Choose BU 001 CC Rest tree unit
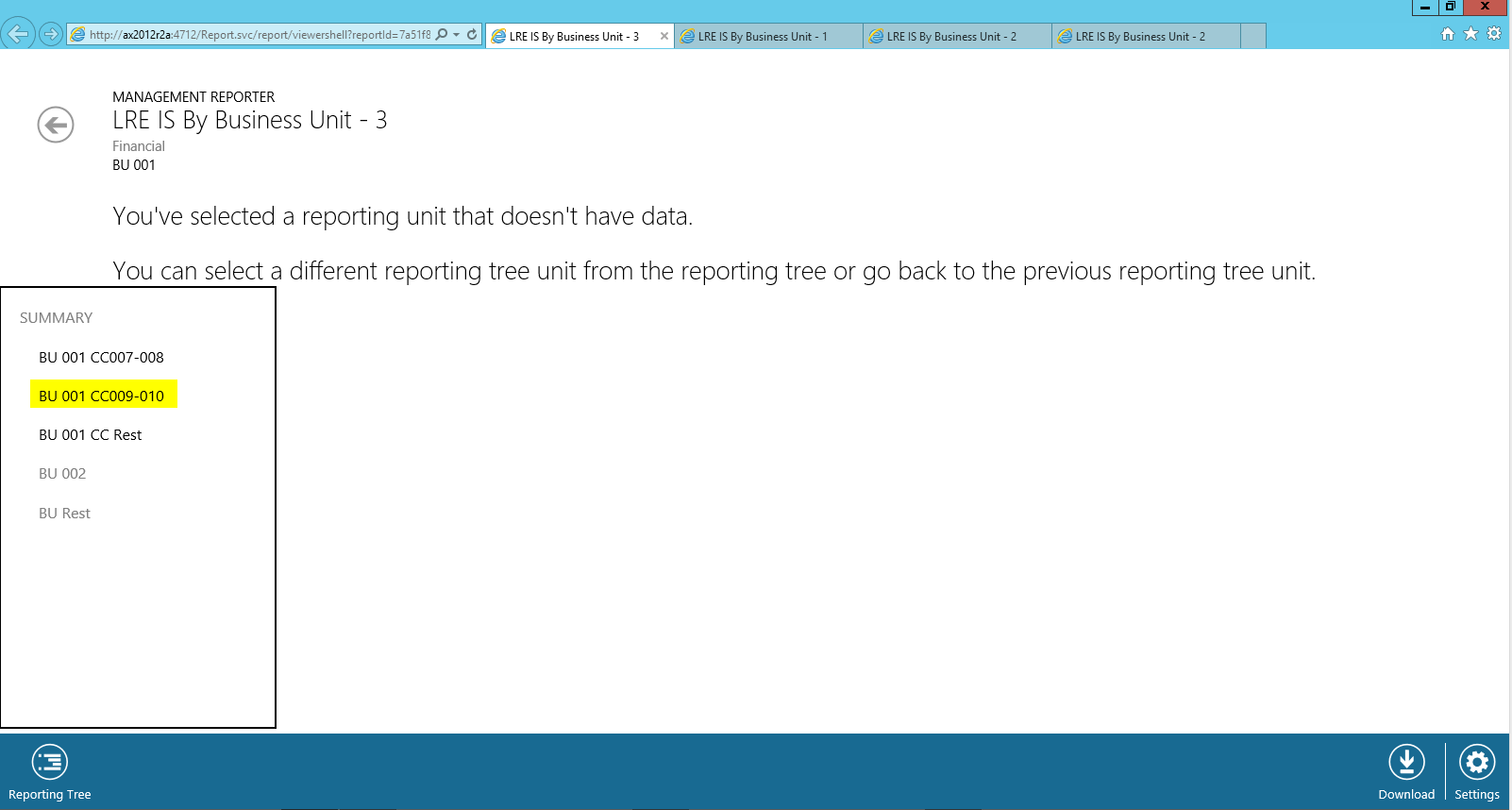This screenshot has width=1512, height=810. (91, 435)
